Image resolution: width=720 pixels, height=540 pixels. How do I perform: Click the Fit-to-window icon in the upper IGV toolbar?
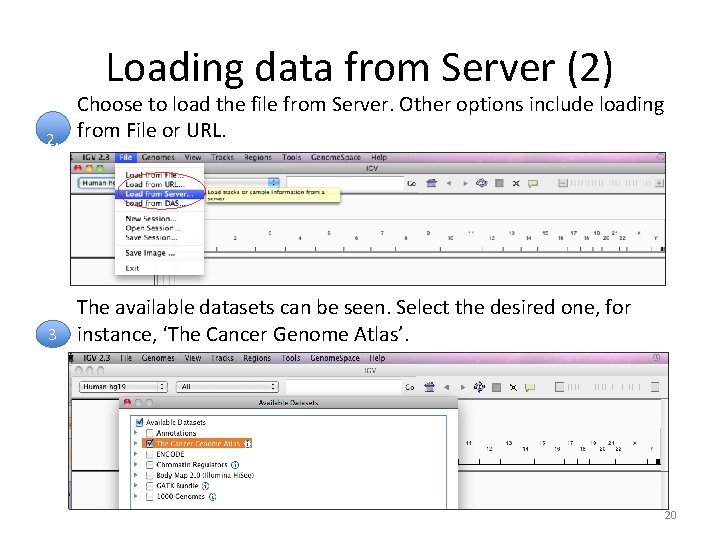coord(516,183)
